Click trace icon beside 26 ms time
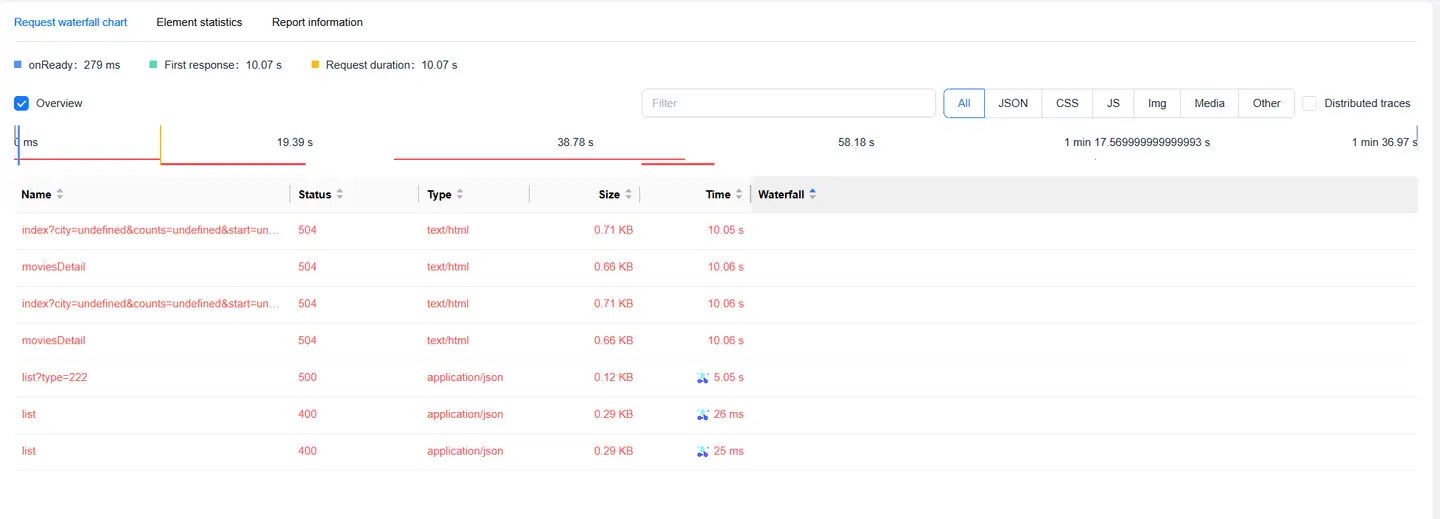Screen dimensions: 1440x519 [702, 414]
